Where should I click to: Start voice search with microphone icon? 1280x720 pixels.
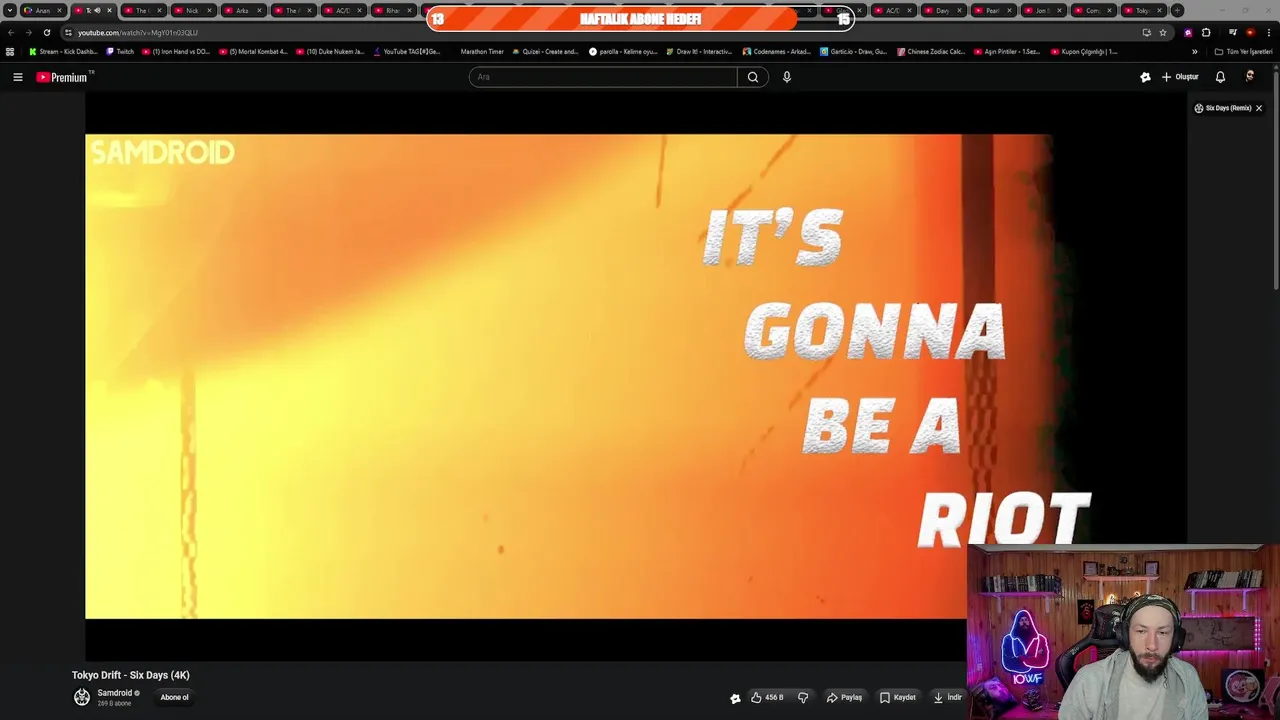[787, 77]
